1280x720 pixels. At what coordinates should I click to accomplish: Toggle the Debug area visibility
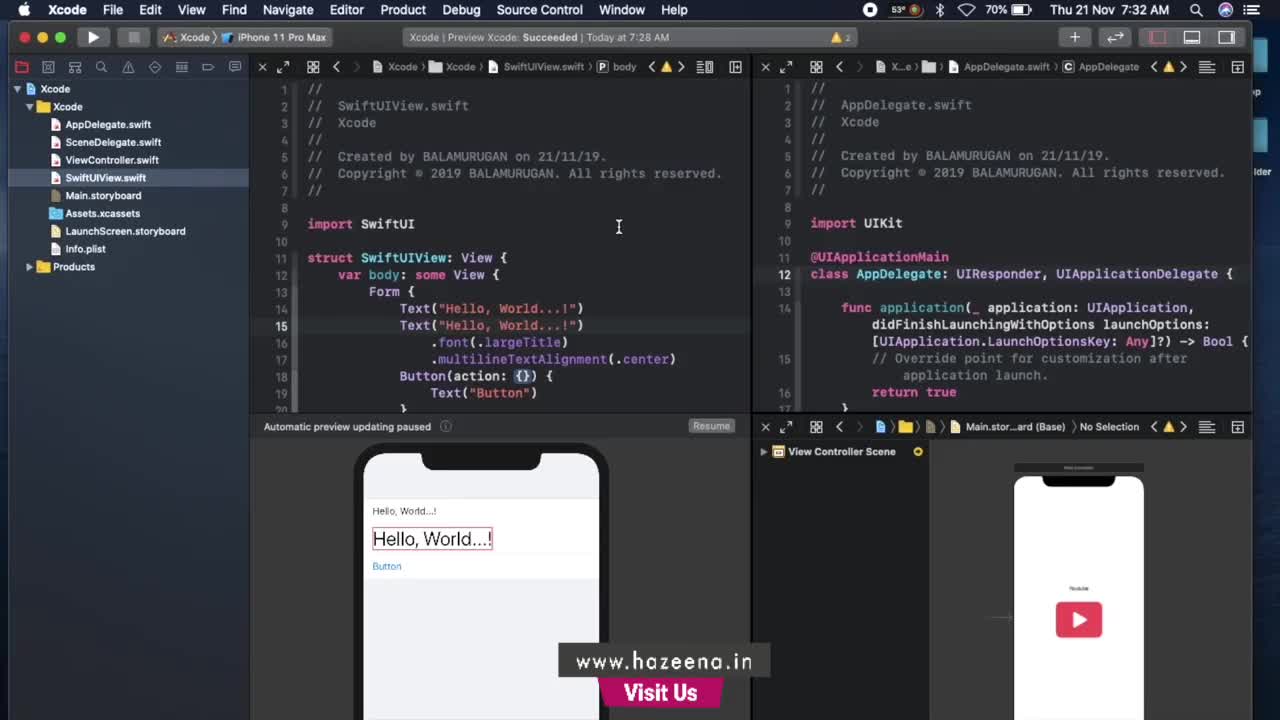point(1192,37)
